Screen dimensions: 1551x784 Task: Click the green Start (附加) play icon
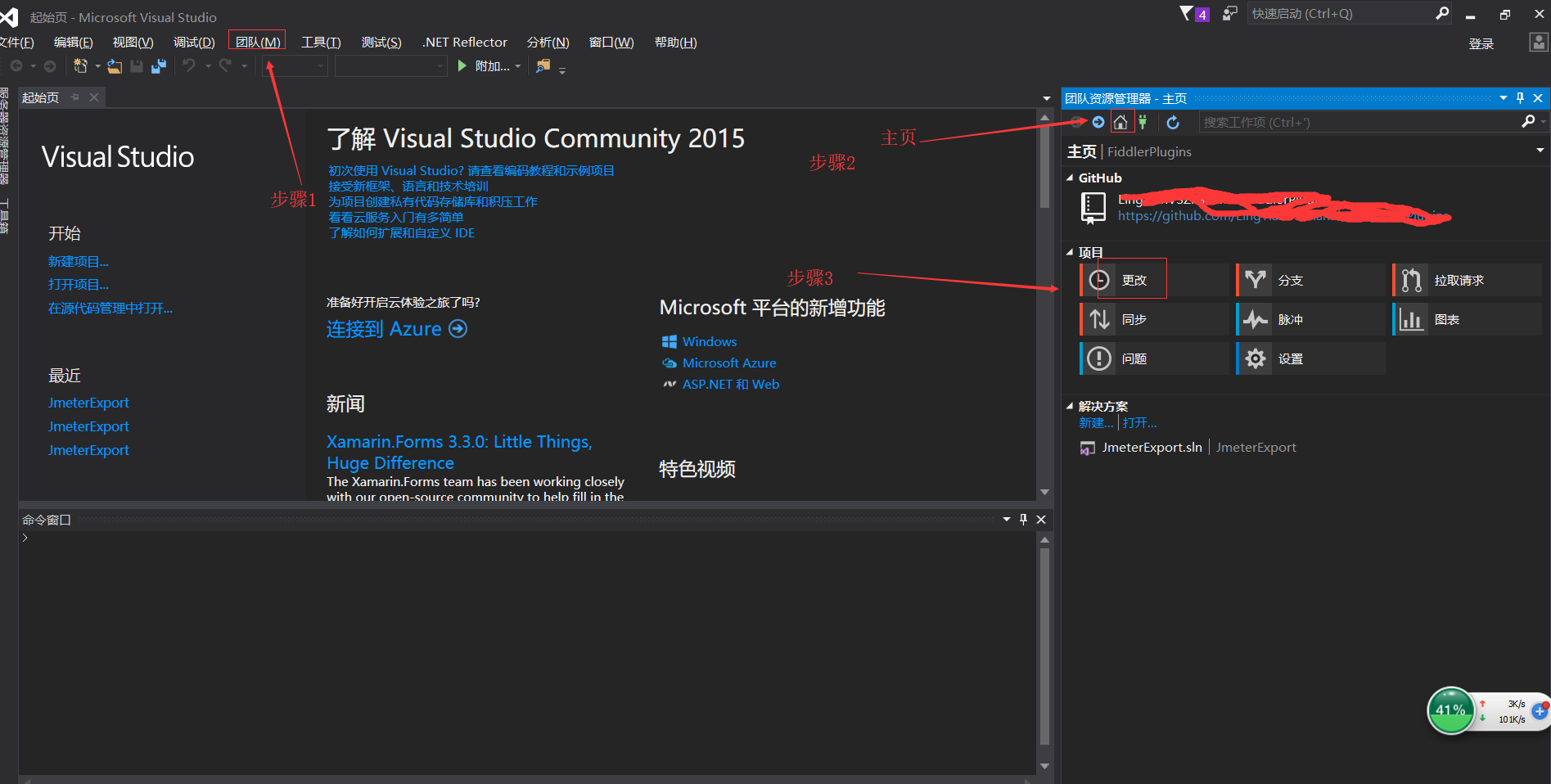(x=462, y=65)
